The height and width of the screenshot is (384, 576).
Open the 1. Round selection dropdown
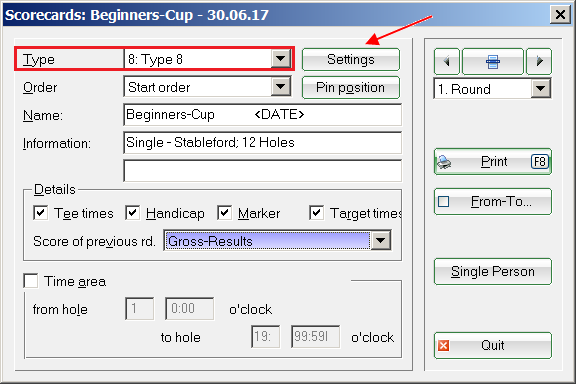pos(541,89)
